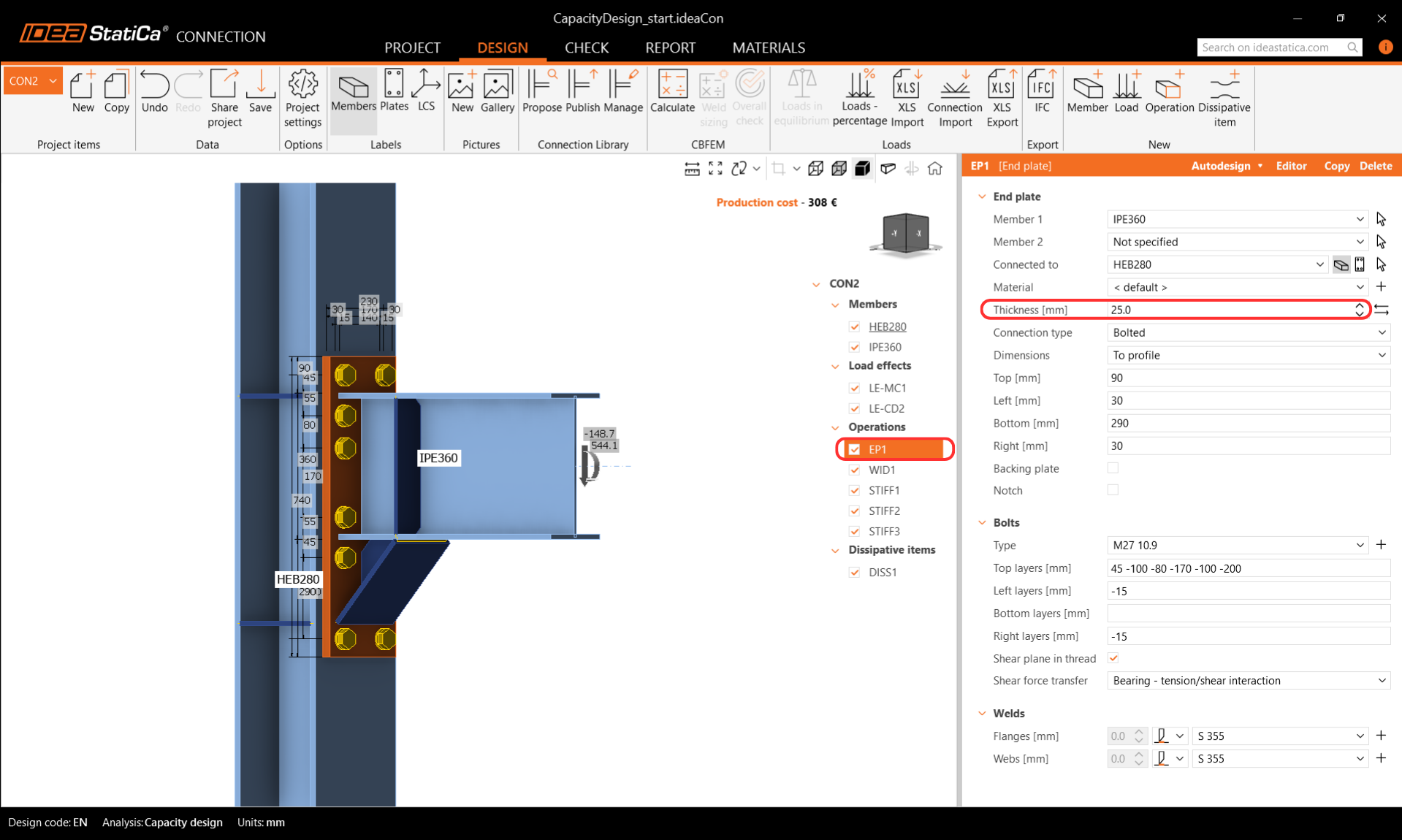Toggle the IPE360 member checkbox
Screen dimensions: 1402x840
[x=854, y=347]
